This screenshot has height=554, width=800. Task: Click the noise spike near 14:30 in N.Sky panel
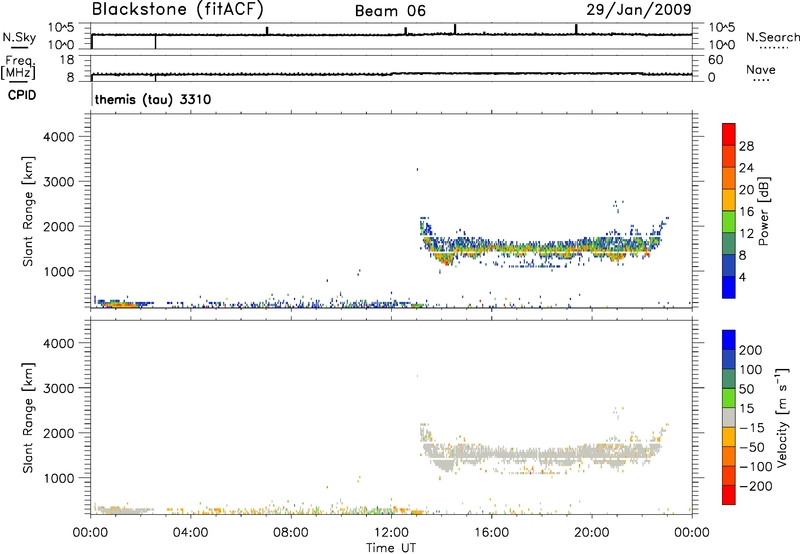(x=455, y=29)
